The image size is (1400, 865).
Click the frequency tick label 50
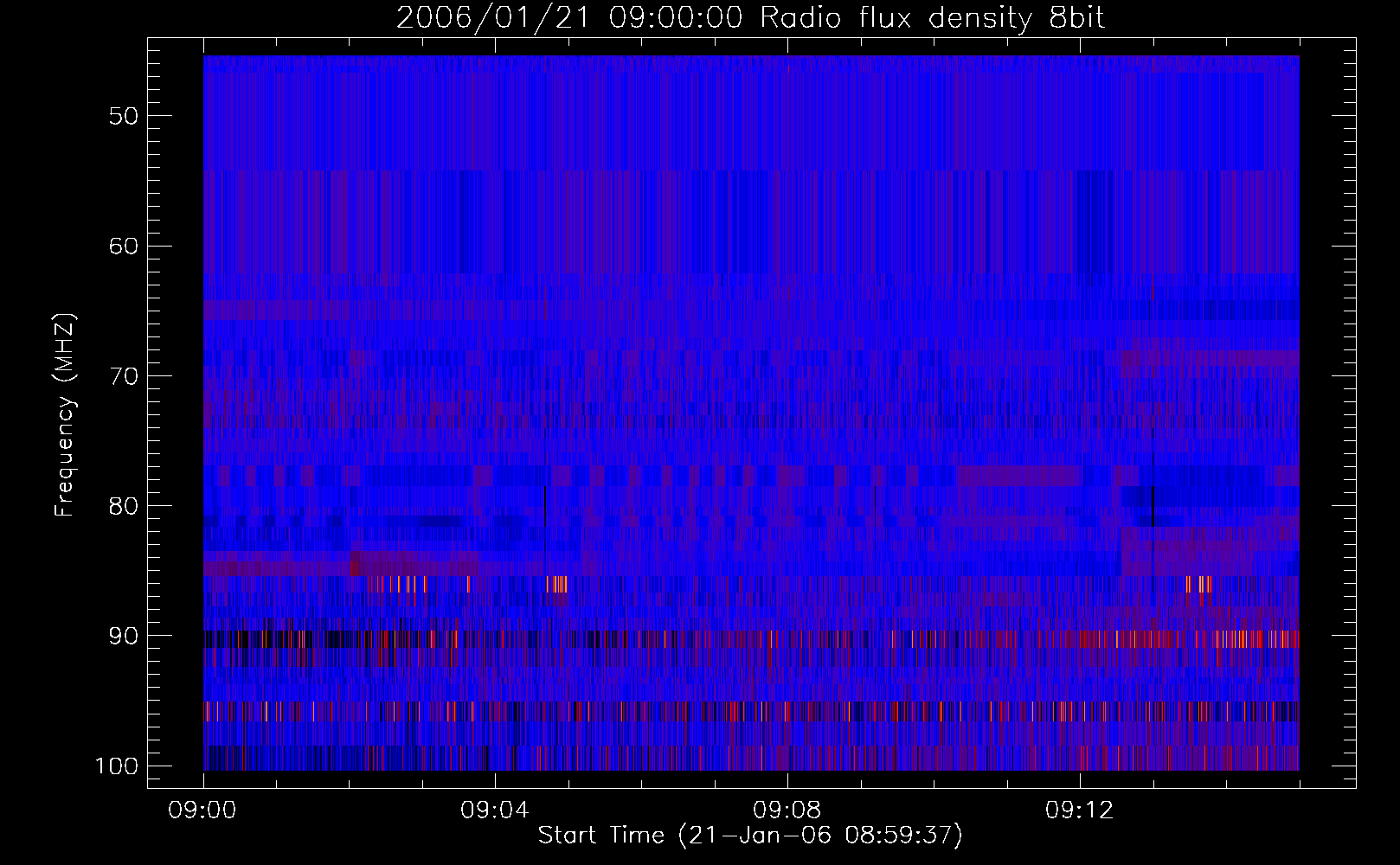pyautogui.click(x=124, y=116)
